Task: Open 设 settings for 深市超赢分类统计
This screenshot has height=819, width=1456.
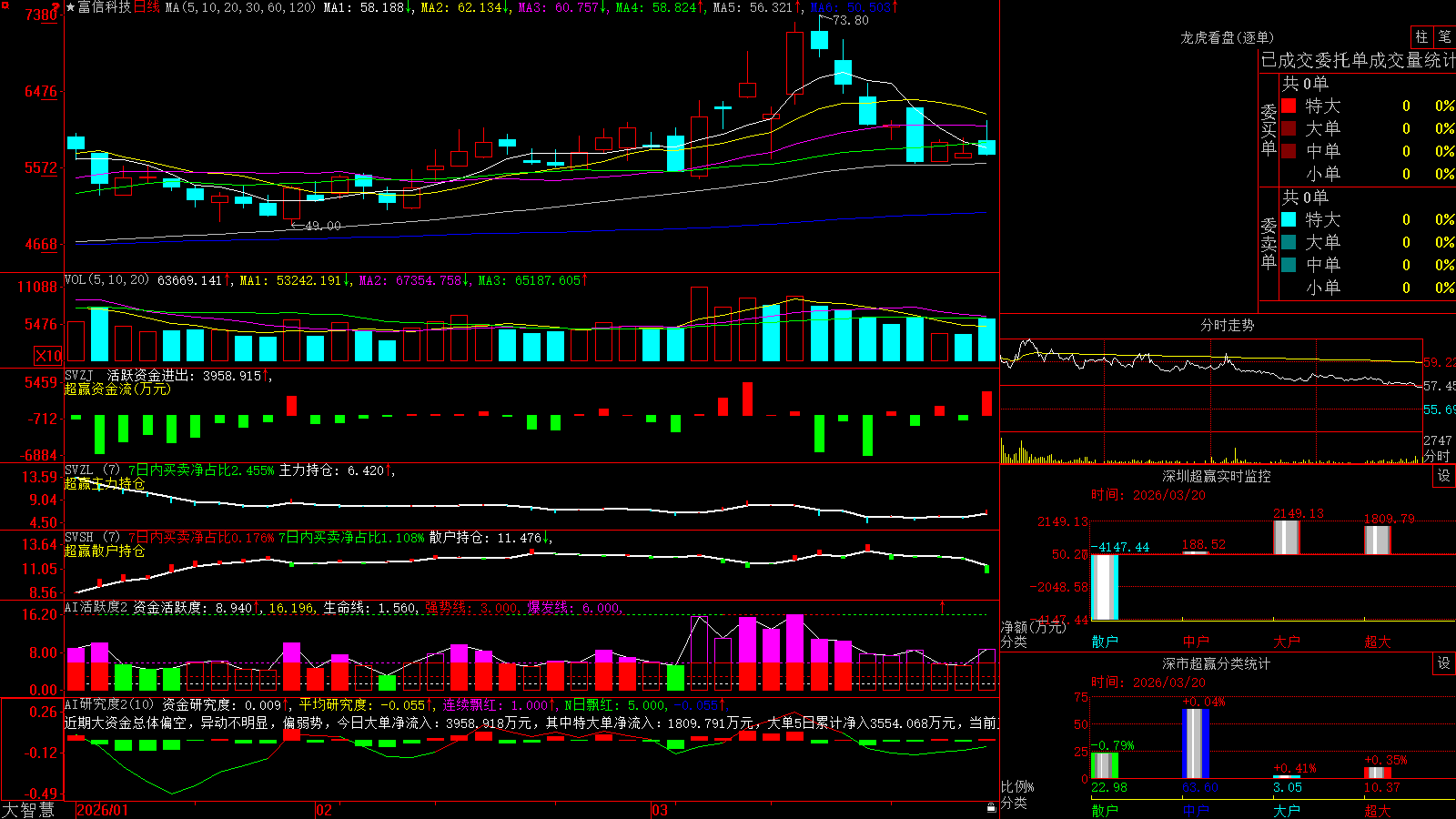Action: (1444, 663)
